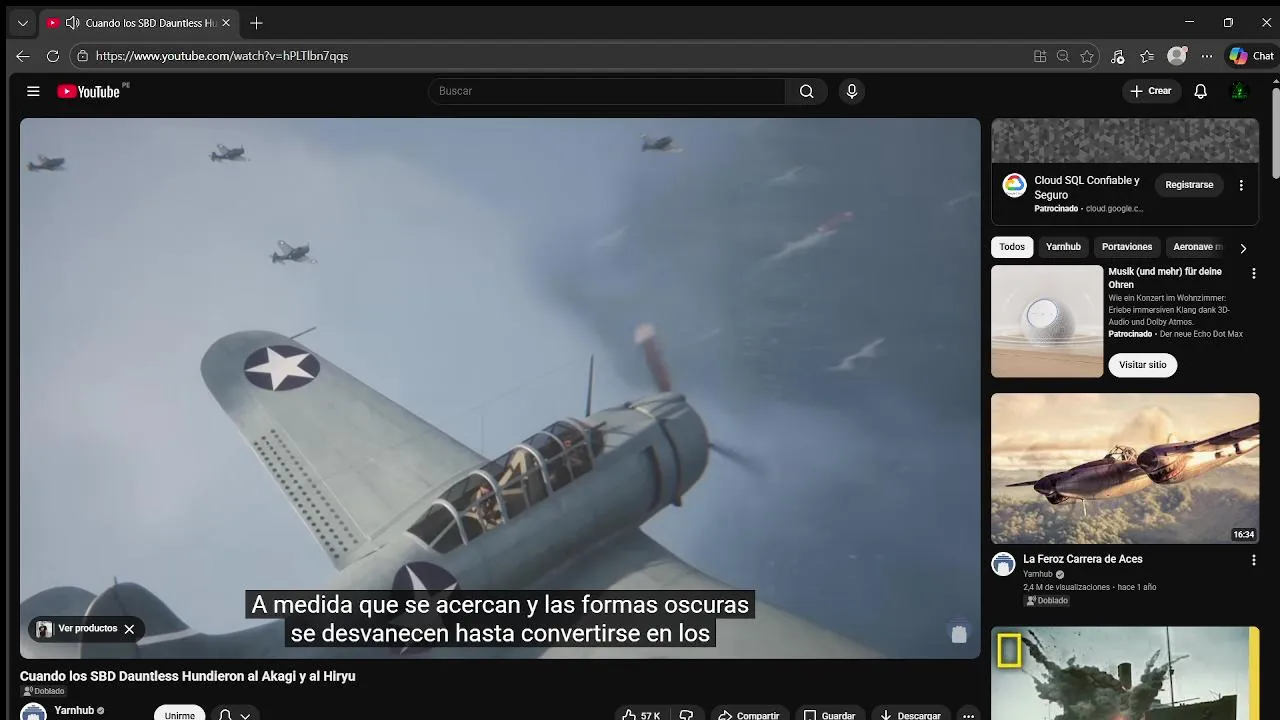Open the Yarnhub channel avatar under video
The image size is (1280, 720).
pyautogui.click(x=33, y=712)
